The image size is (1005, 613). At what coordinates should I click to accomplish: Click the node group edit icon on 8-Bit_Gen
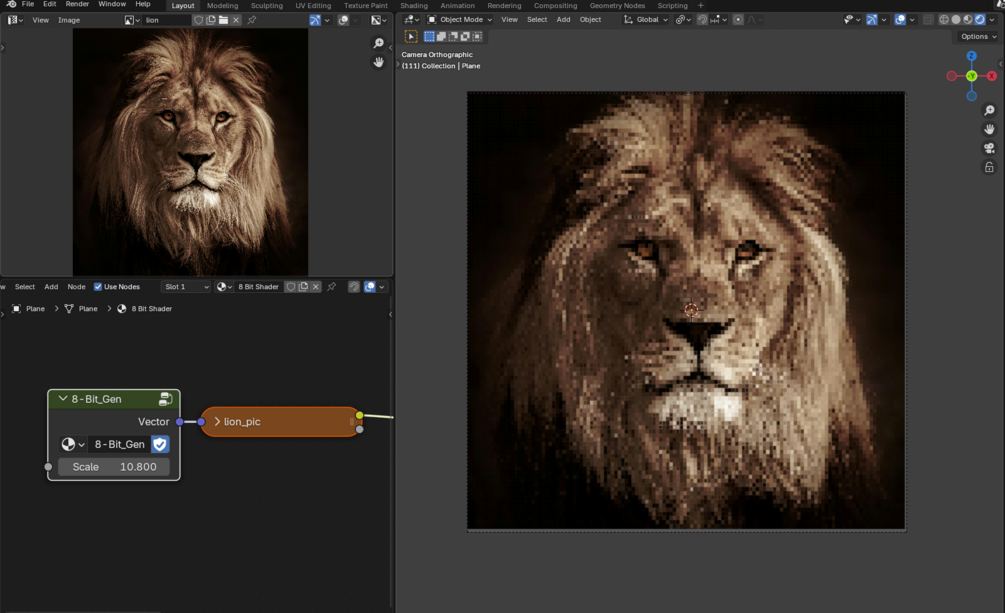166,399
